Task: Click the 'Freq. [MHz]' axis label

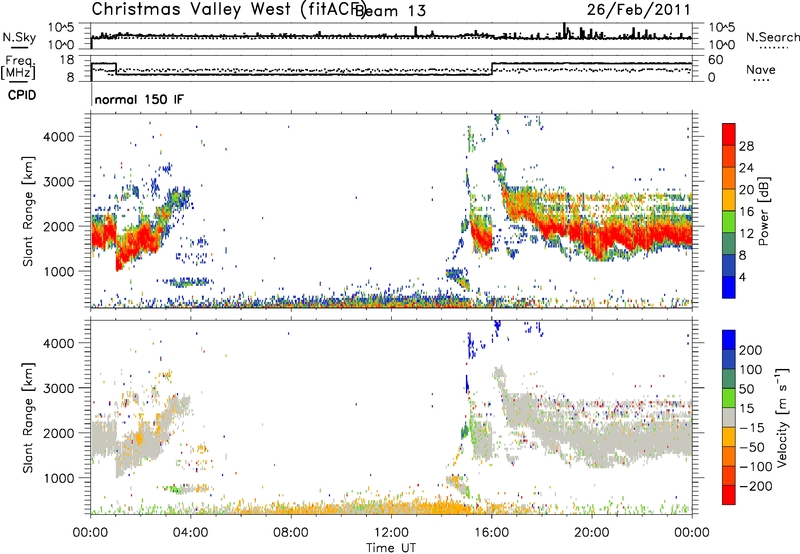Action: click(x=19, y=67)
